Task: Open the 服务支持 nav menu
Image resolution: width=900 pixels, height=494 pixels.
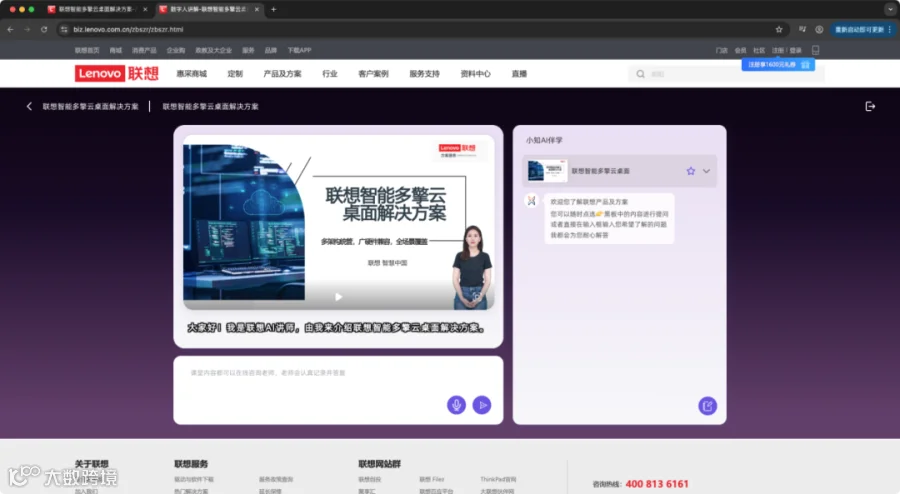Action: (425, 74)
